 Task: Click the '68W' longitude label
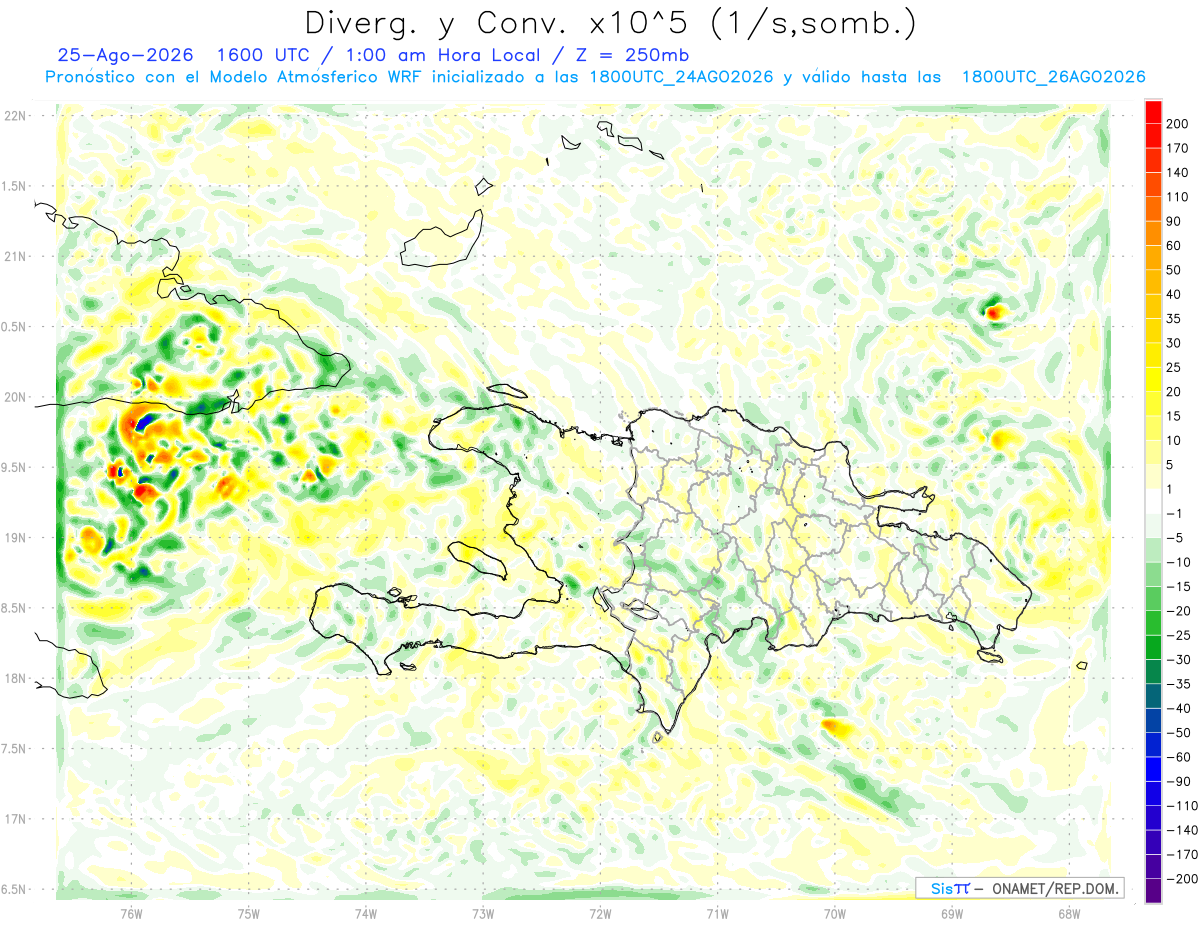click(x=1068, y=913)
